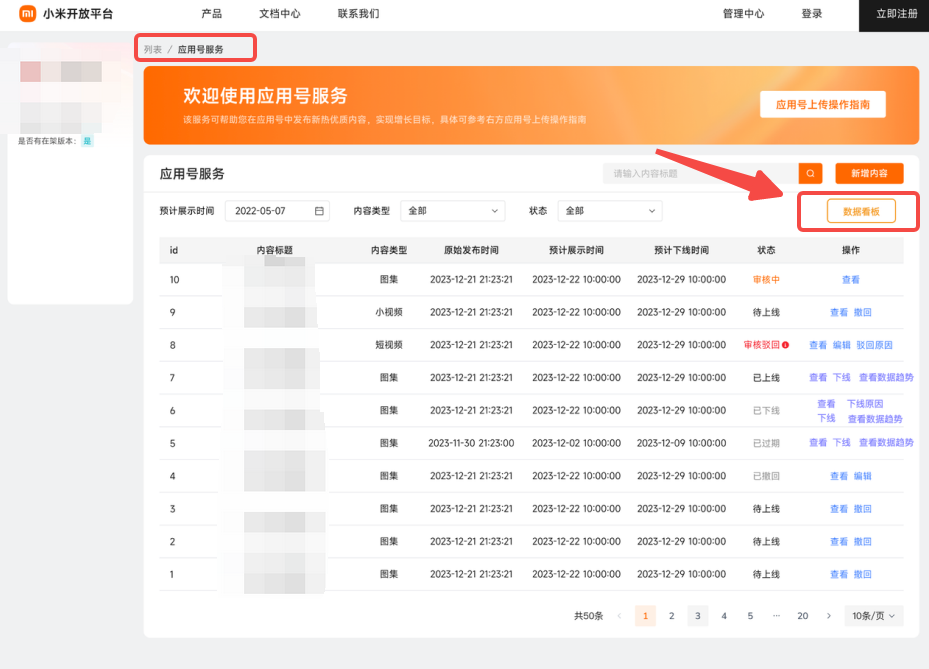The width and height of the screenshot is (929, 669).
Task: Click the 短视频 content type cell
Action: tap(389, 345)
